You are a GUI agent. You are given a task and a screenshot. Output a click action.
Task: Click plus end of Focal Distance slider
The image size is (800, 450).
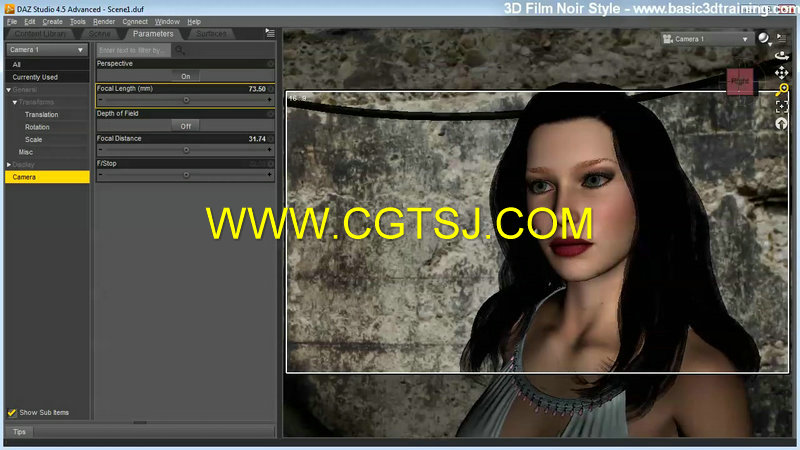269,150
